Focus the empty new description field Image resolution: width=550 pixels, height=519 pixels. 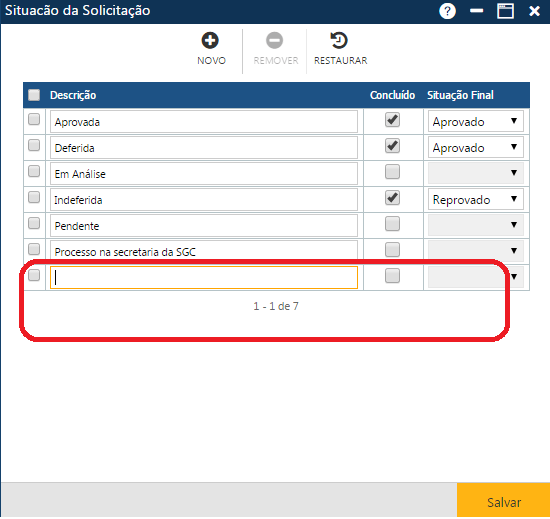click(204, 277)
